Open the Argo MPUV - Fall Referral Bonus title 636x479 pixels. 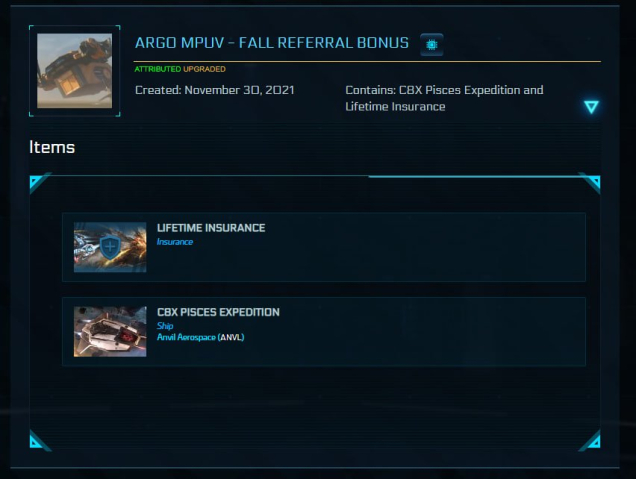tap(271, 43)
